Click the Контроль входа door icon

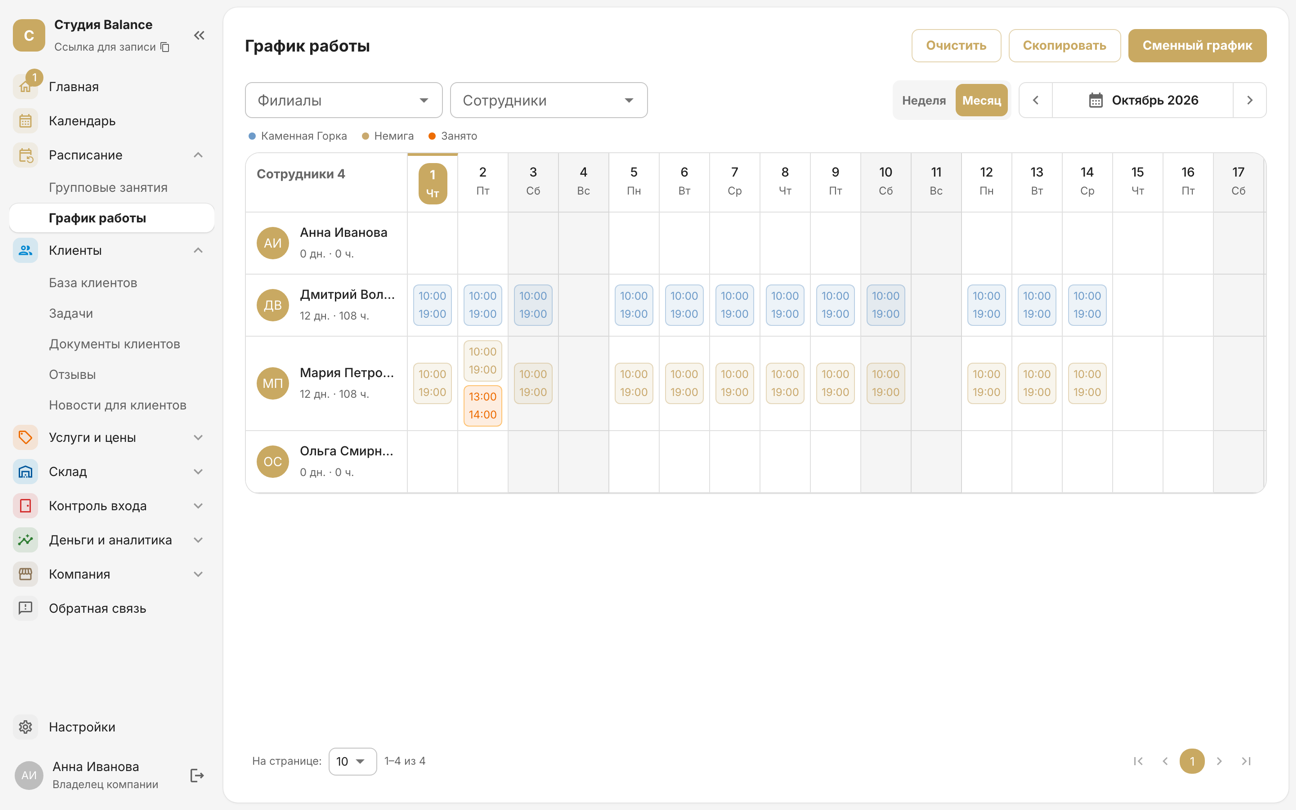(26, 506)
